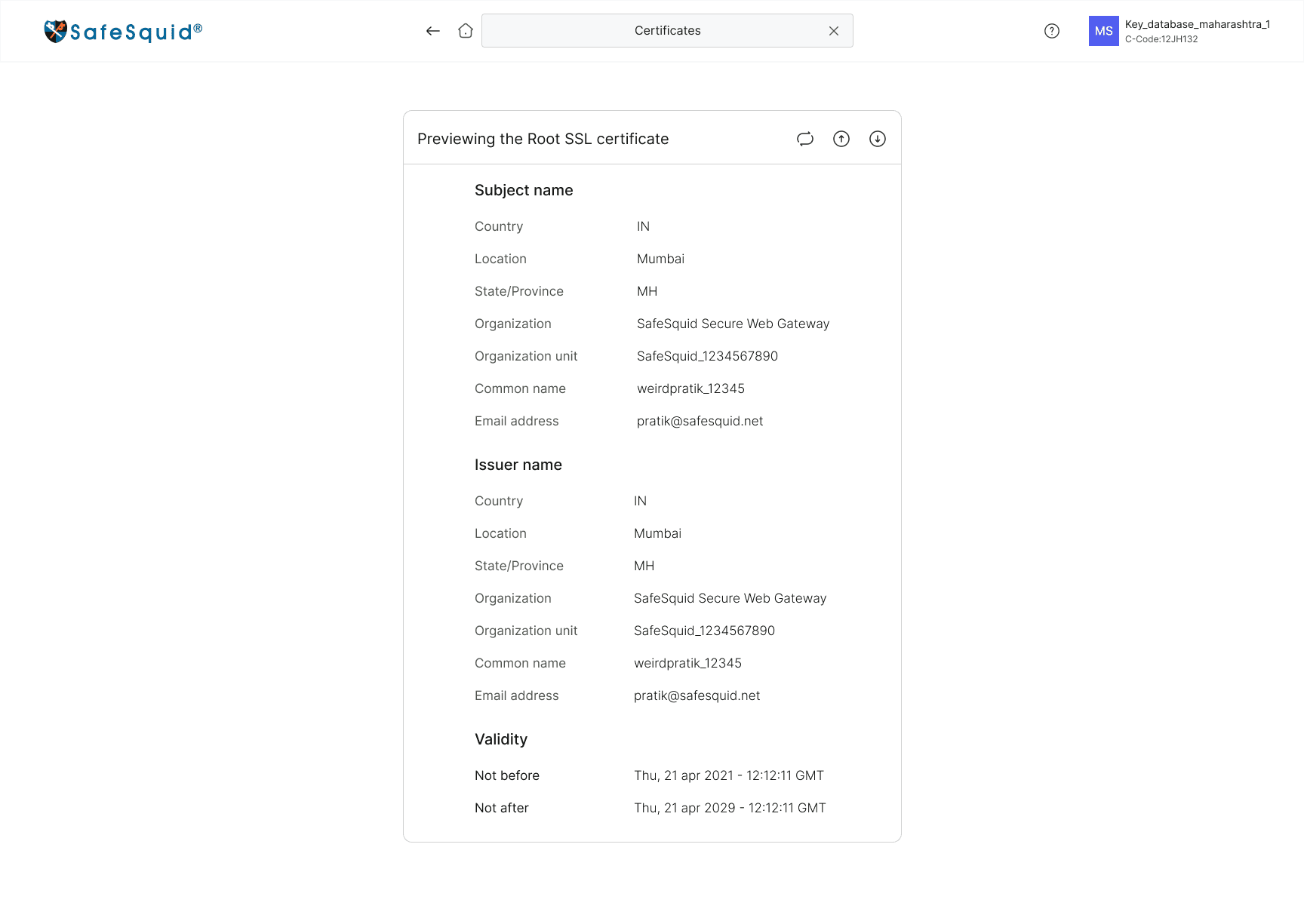
Task: Click issuer Country value IN
Action: (640, 501)
